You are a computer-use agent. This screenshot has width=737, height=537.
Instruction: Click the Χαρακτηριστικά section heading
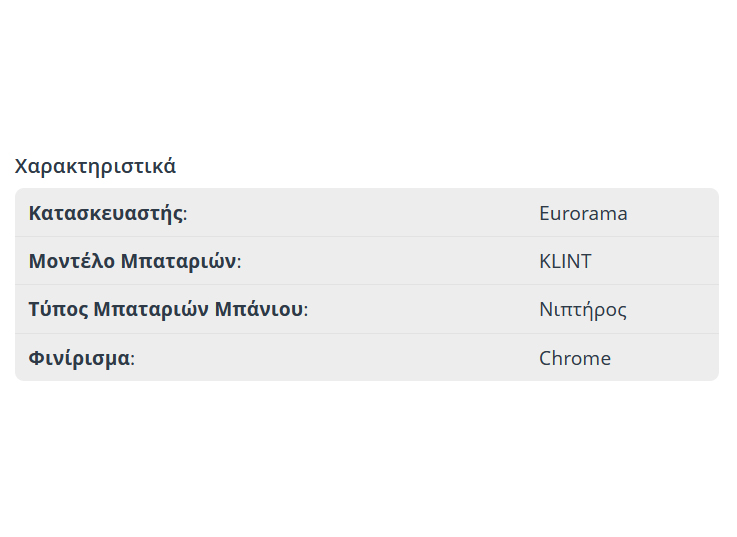pos(95,166)
